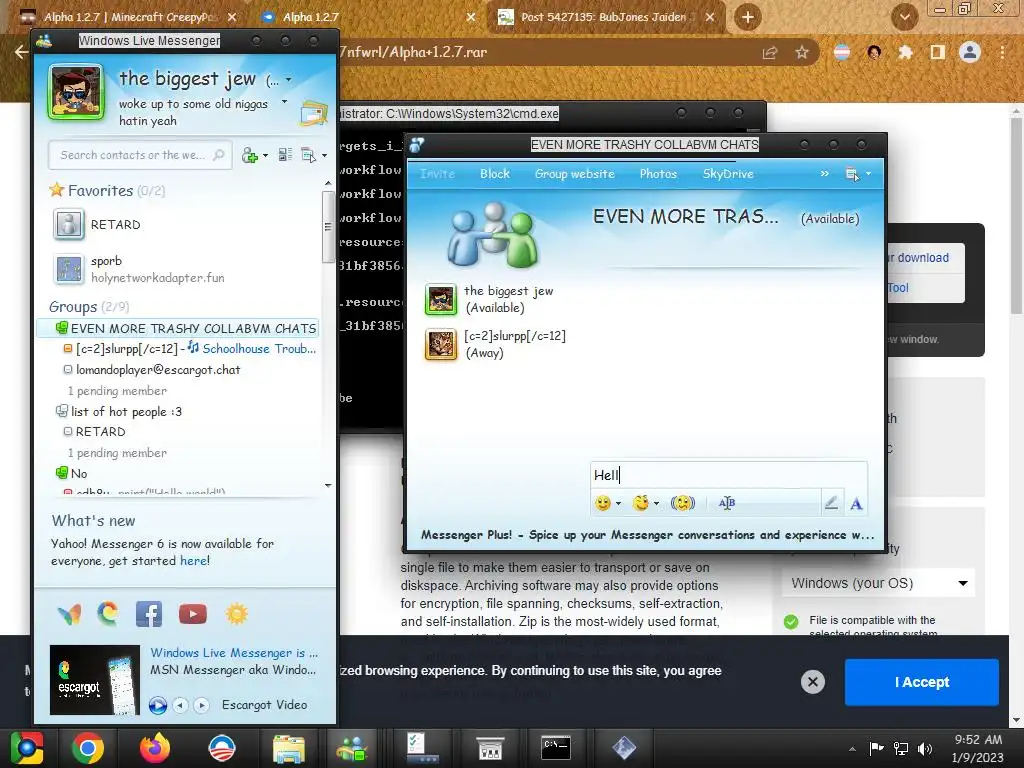Viewport: 1024px width, 768px height.
Task: Click the sun weather icon
Action: tap(236, 614)
